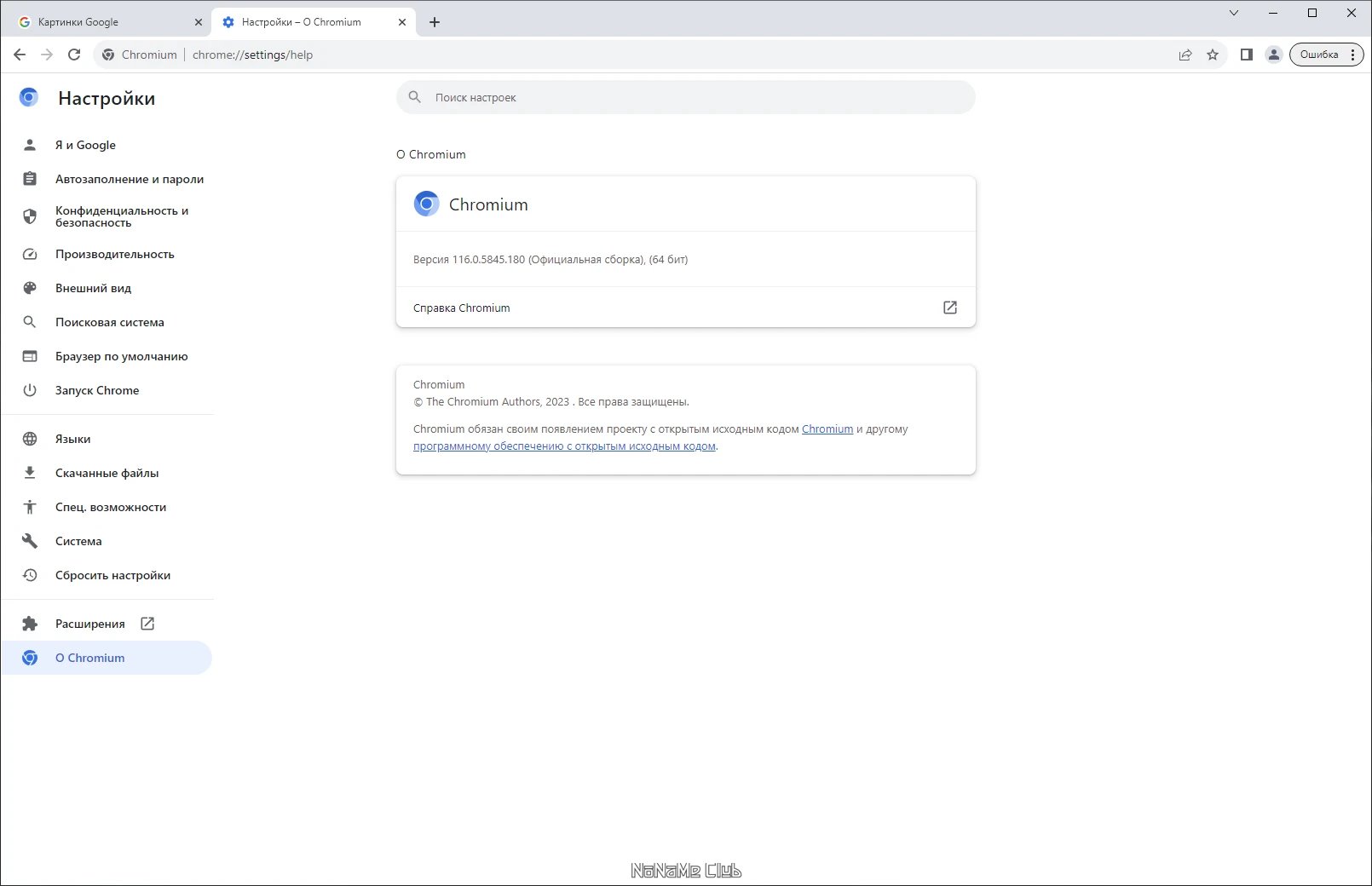
Task: Open Сбросить настройки section
Action: point(107,575)
